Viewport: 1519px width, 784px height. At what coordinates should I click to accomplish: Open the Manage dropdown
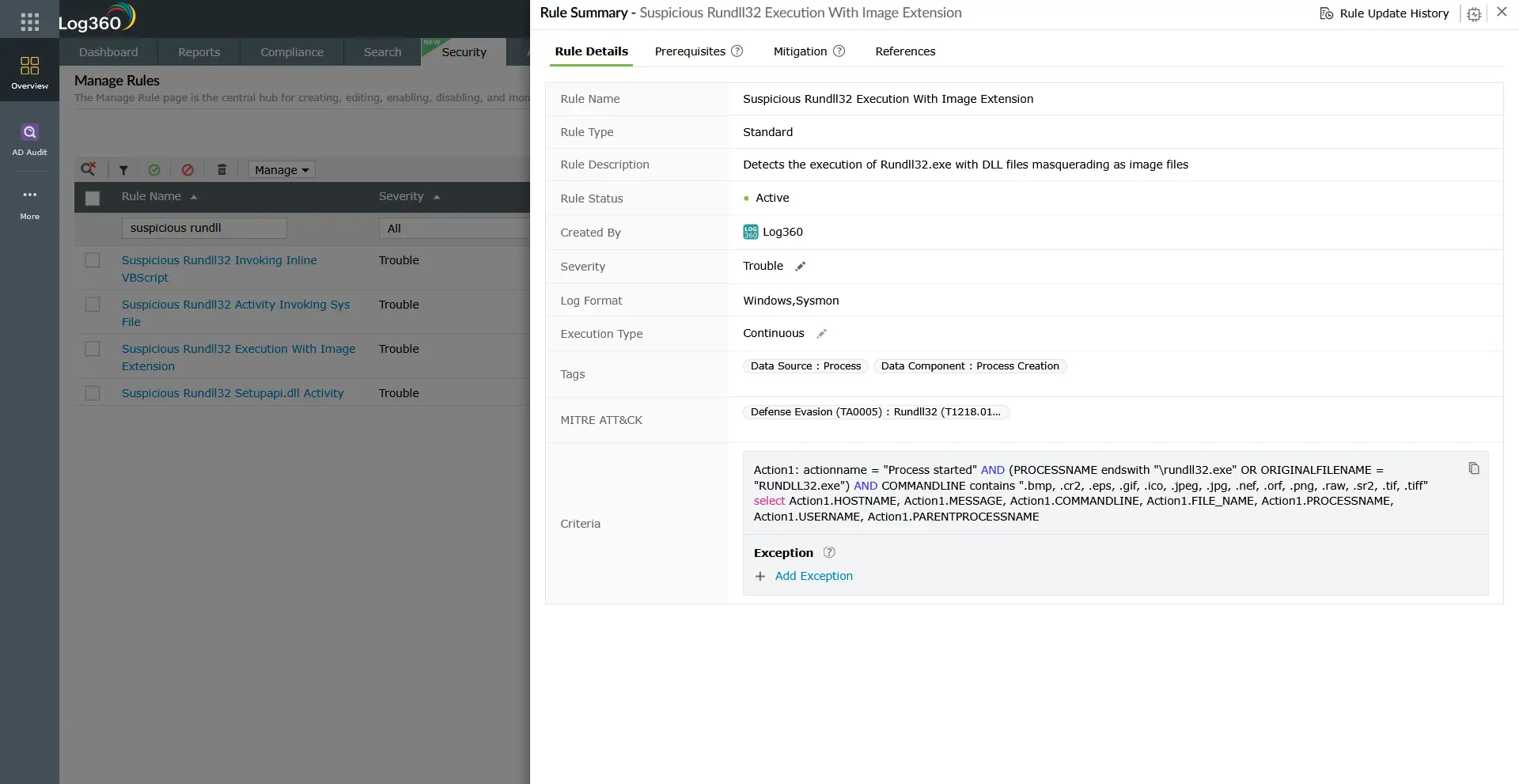[x=282, y=170]
